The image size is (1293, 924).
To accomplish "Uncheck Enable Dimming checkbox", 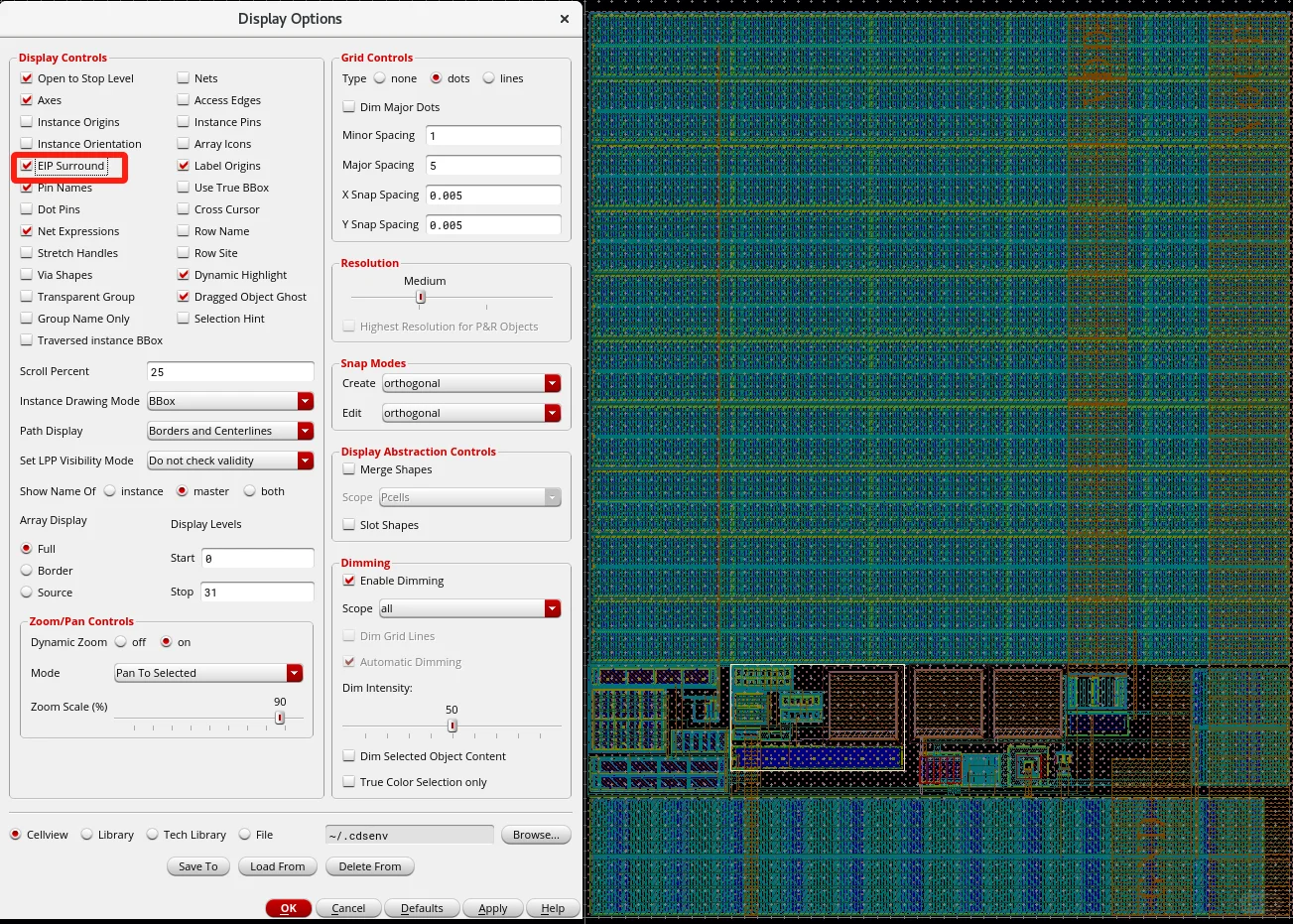I will point(349,581).
